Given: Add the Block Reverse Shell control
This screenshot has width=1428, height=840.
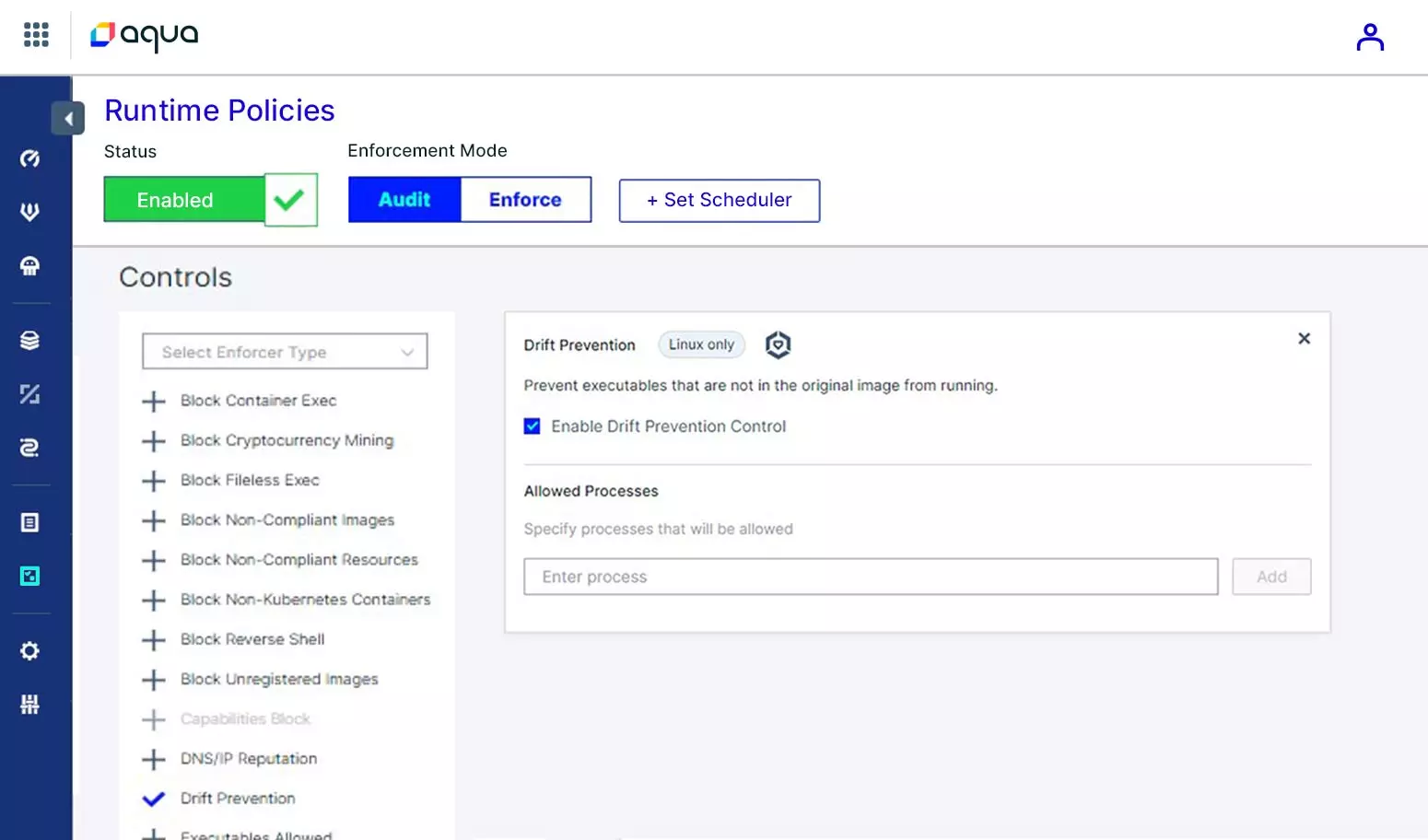Looking at the screenshot, I should point(153,640).
